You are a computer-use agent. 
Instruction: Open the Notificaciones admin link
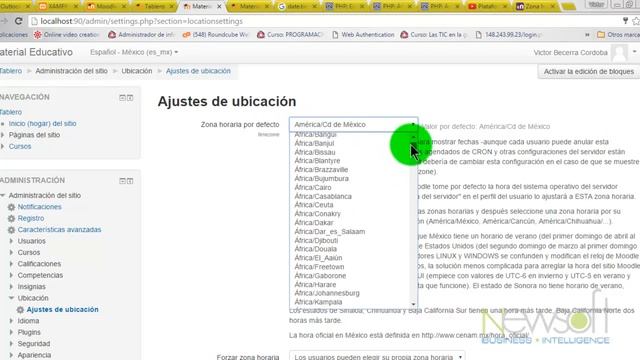(x=40, y=207)
